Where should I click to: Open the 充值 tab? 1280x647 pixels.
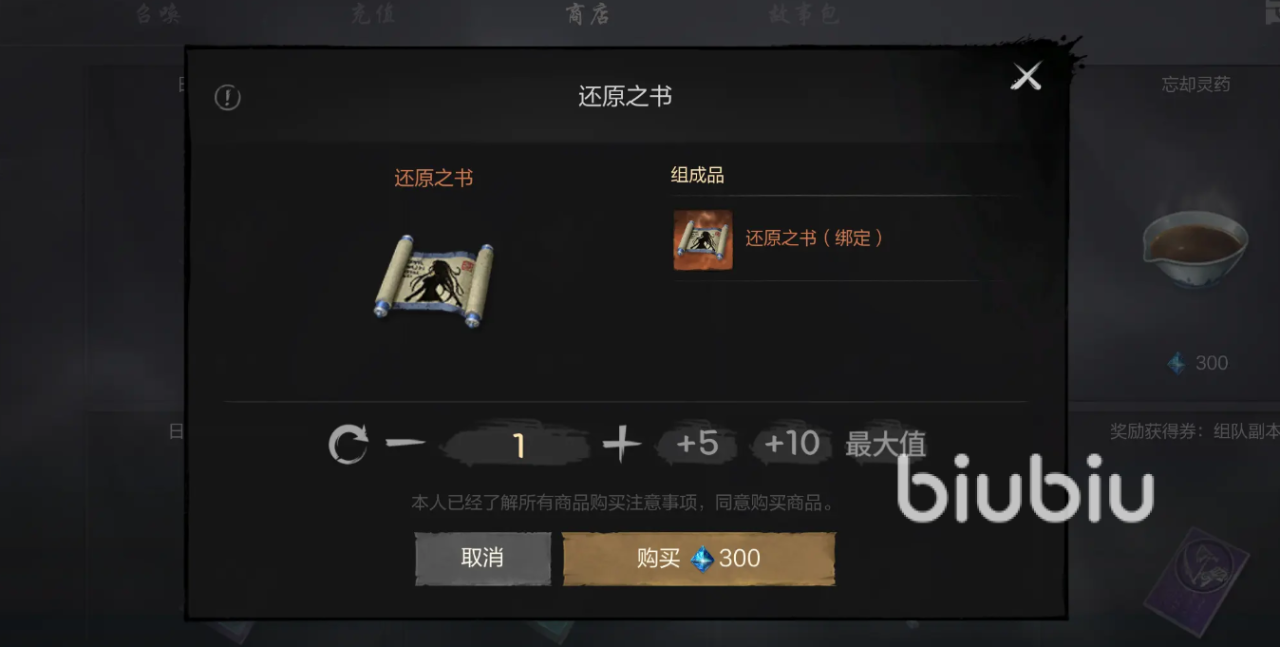coord(373,15)
